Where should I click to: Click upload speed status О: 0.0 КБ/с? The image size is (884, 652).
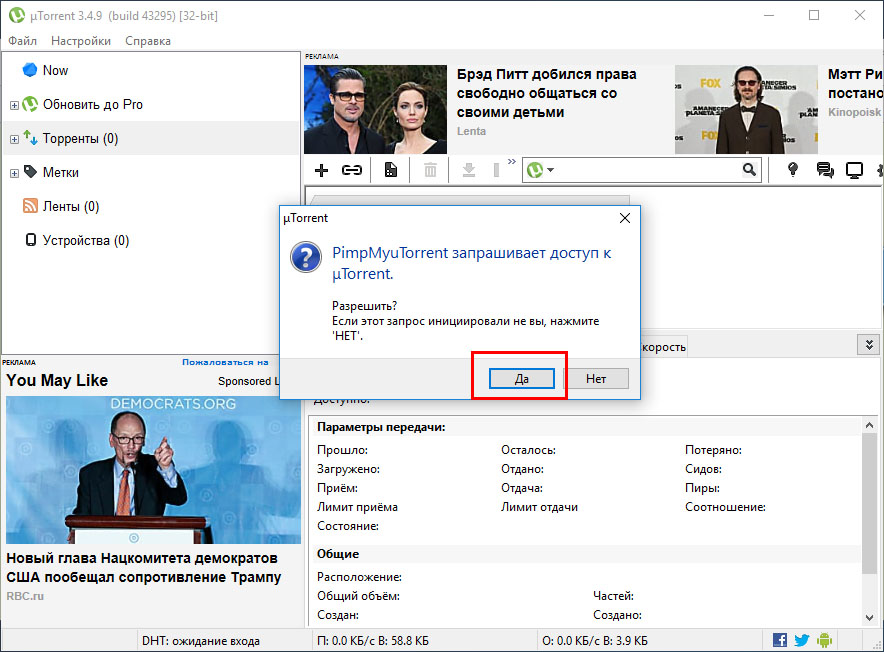coord(595,641)
